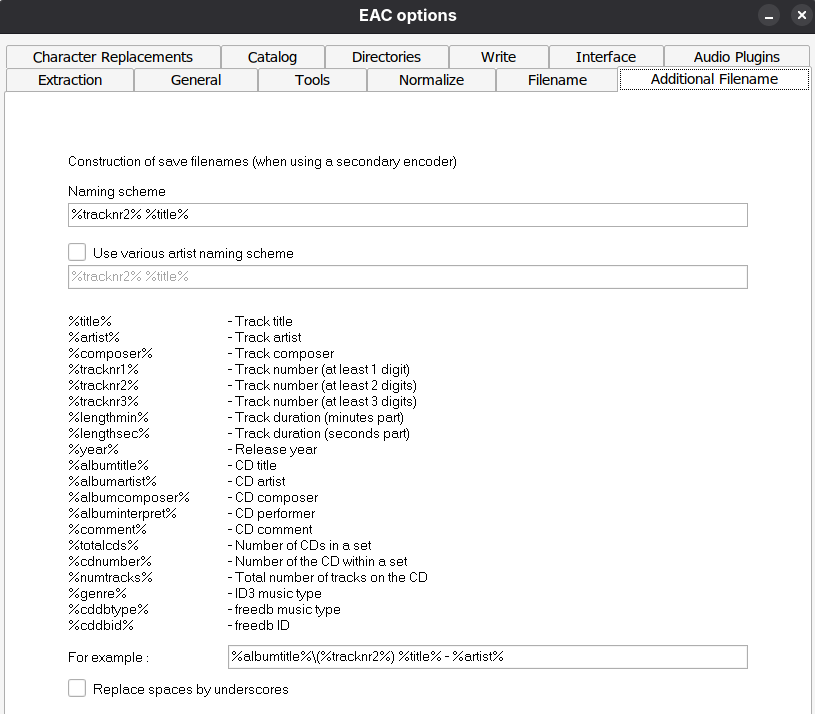Screen dimensions: 815x714
Task: Click the Naming scheme input field
Action: pyautogui.click(x=407, y=215)
